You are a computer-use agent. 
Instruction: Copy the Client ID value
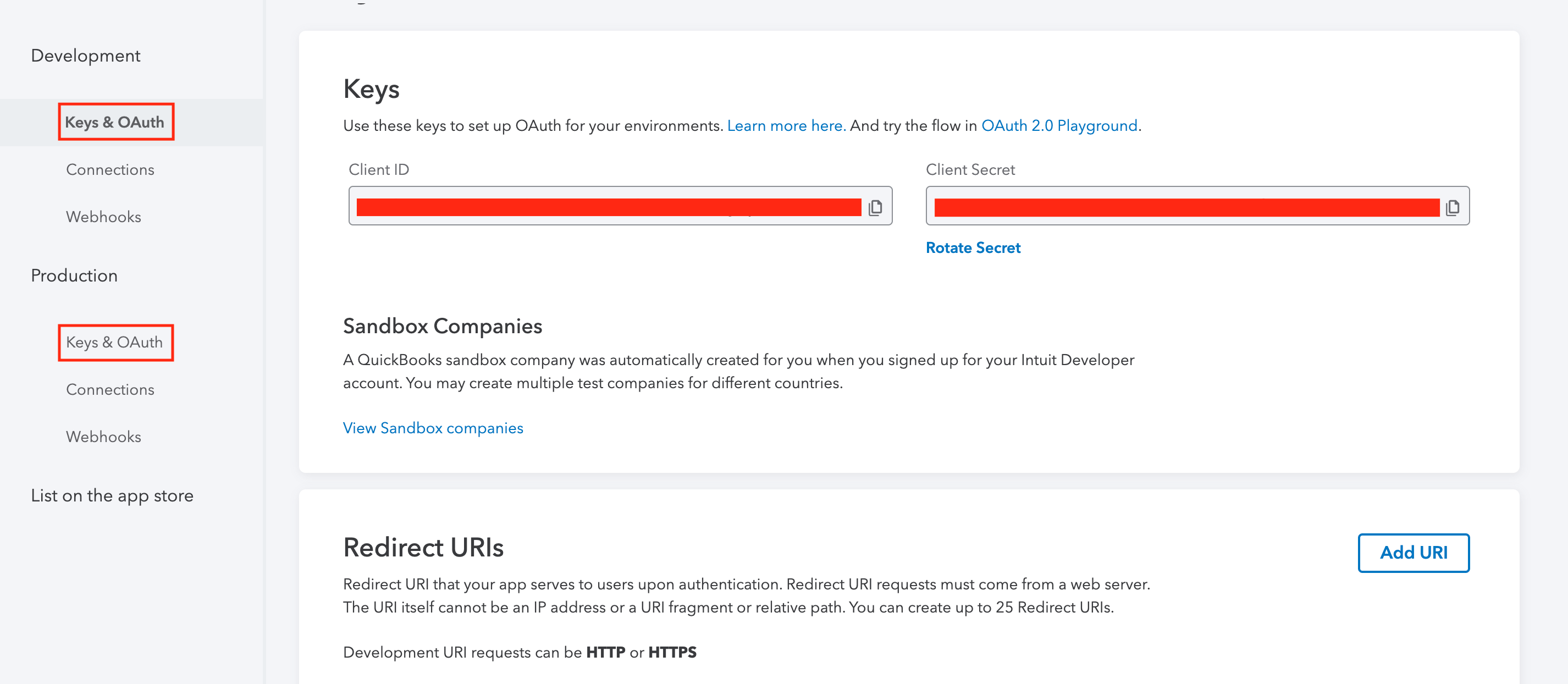tap(875, 207)
